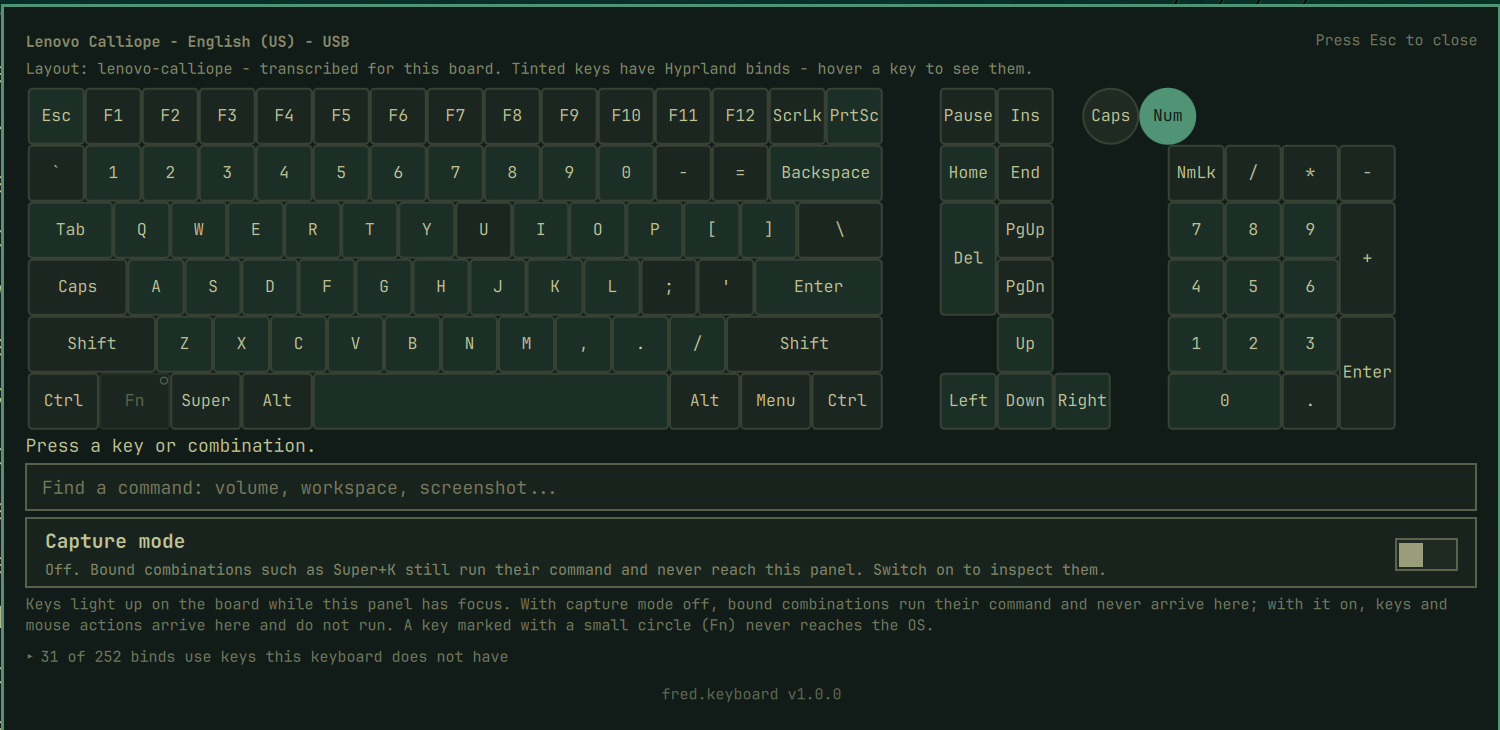Viewport: 1500px width, 730px height.
Task: Select the numpad Enter key
Action: [1367, 373]
